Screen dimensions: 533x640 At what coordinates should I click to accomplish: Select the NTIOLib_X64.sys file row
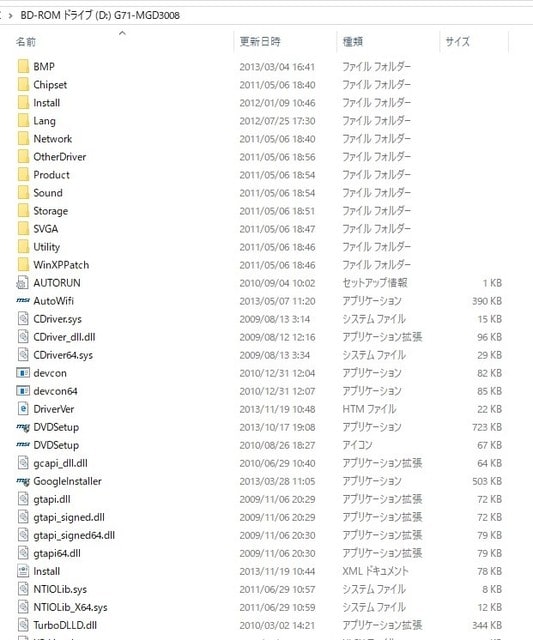click(x=259, y=607)
